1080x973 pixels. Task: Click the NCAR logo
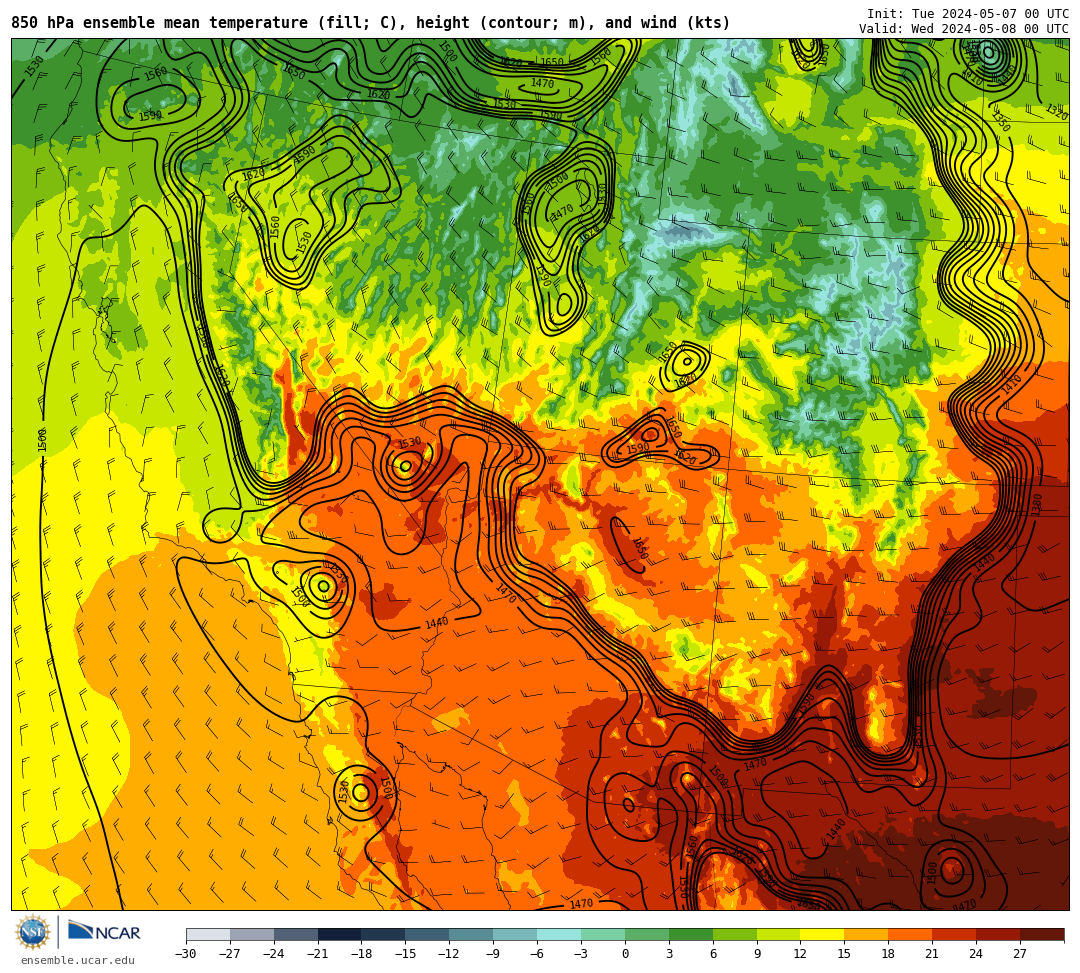coord(104,932)
